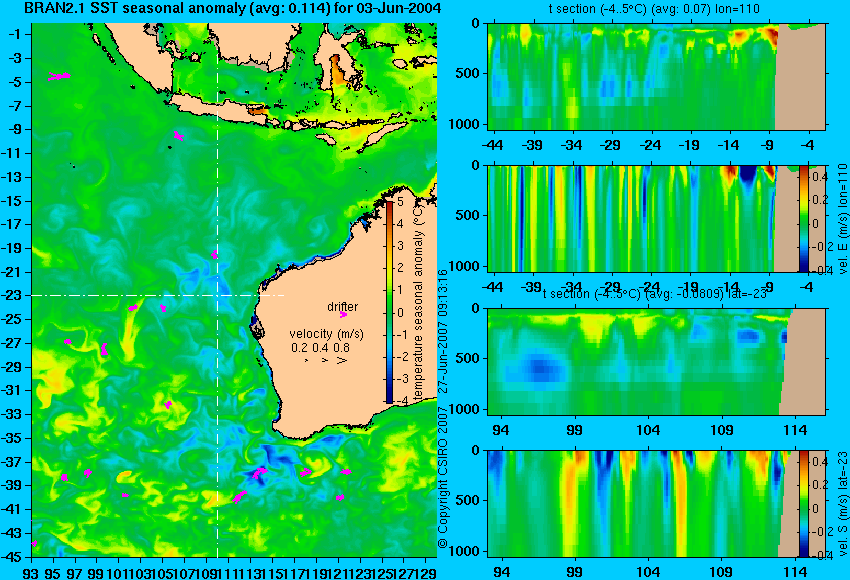This screenshot has width=850, height=580.
Task: Click the drifter marker near 27°S 96°E
Action: pos(68,341)
